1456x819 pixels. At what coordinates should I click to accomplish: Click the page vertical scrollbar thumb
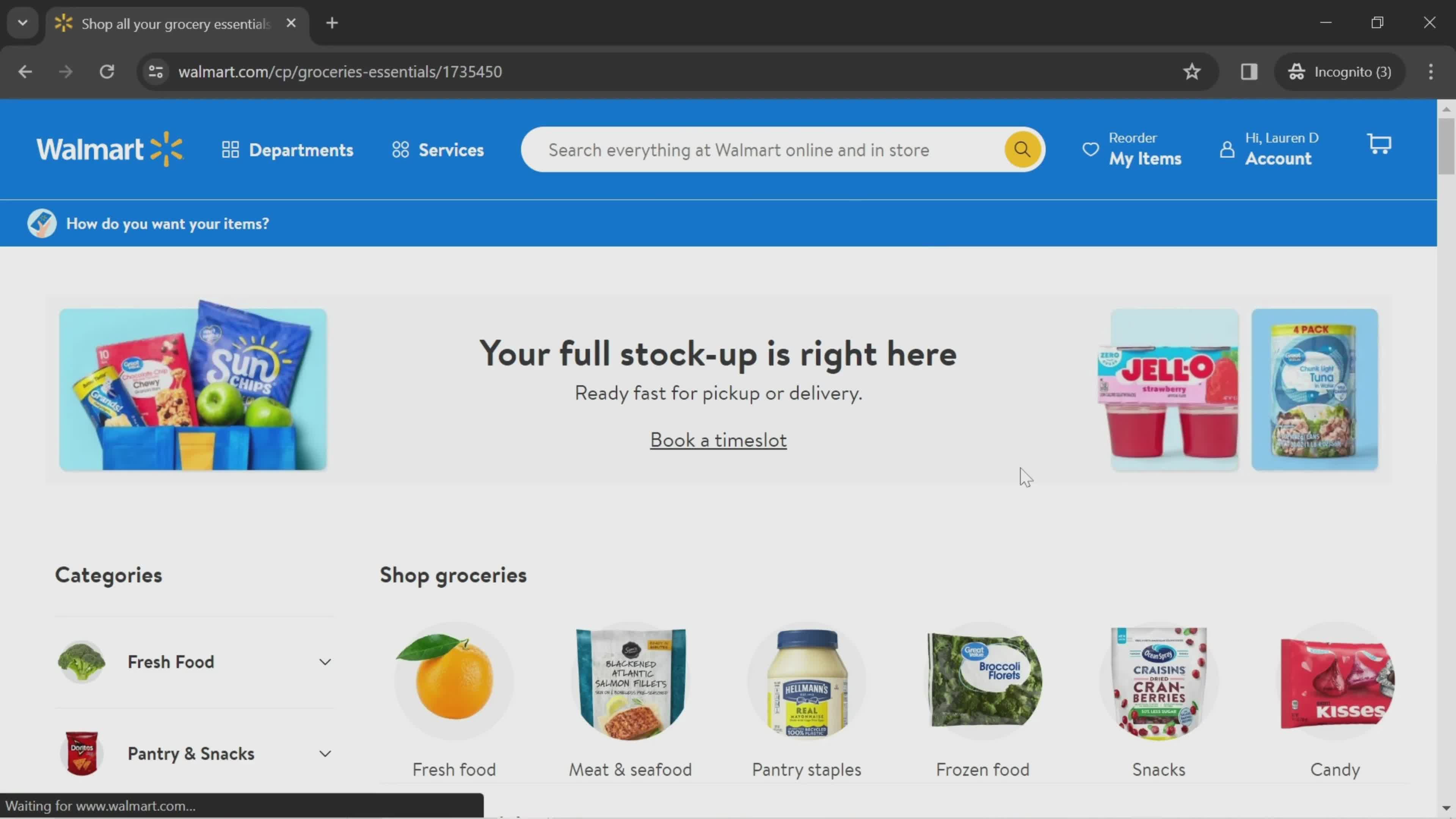point(1446,146)
